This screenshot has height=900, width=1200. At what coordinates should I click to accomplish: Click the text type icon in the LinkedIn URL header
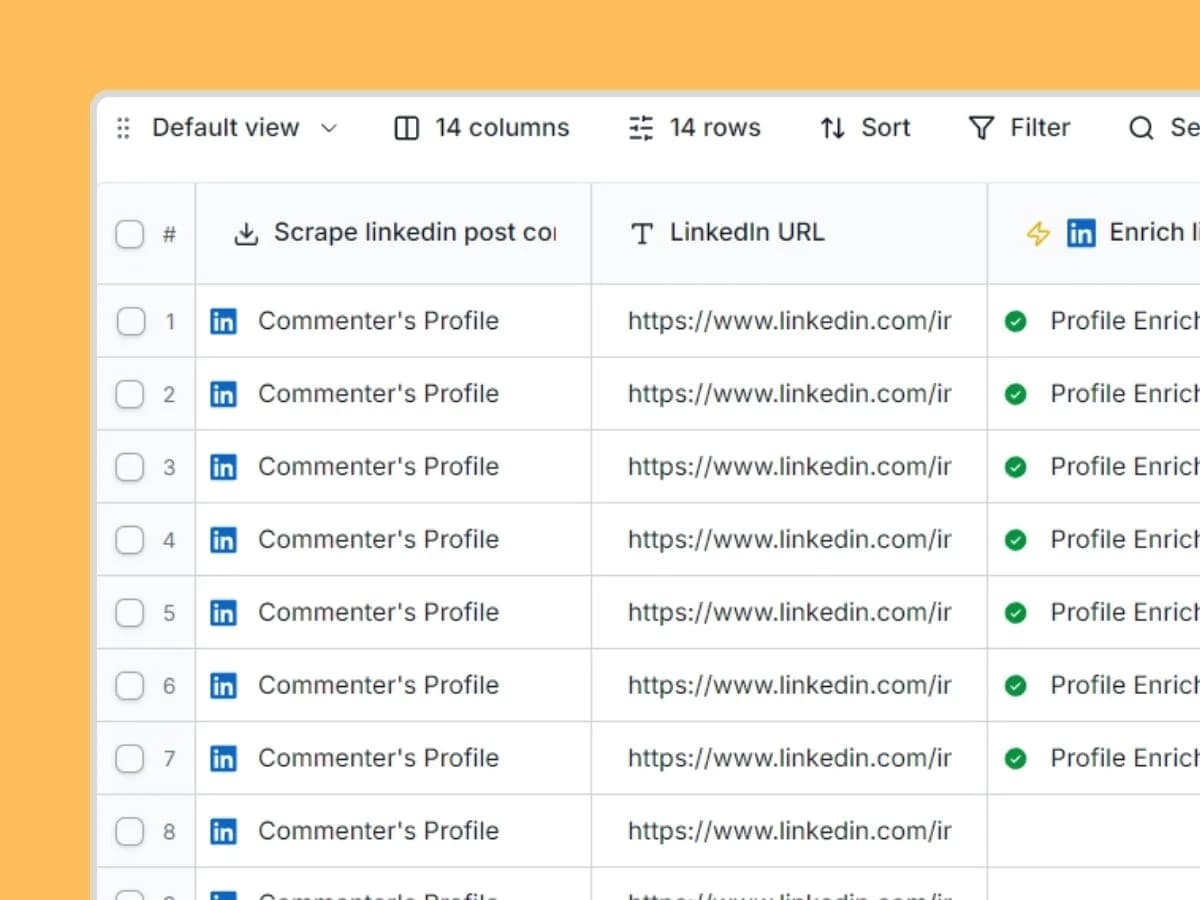[x=640, y=232]
